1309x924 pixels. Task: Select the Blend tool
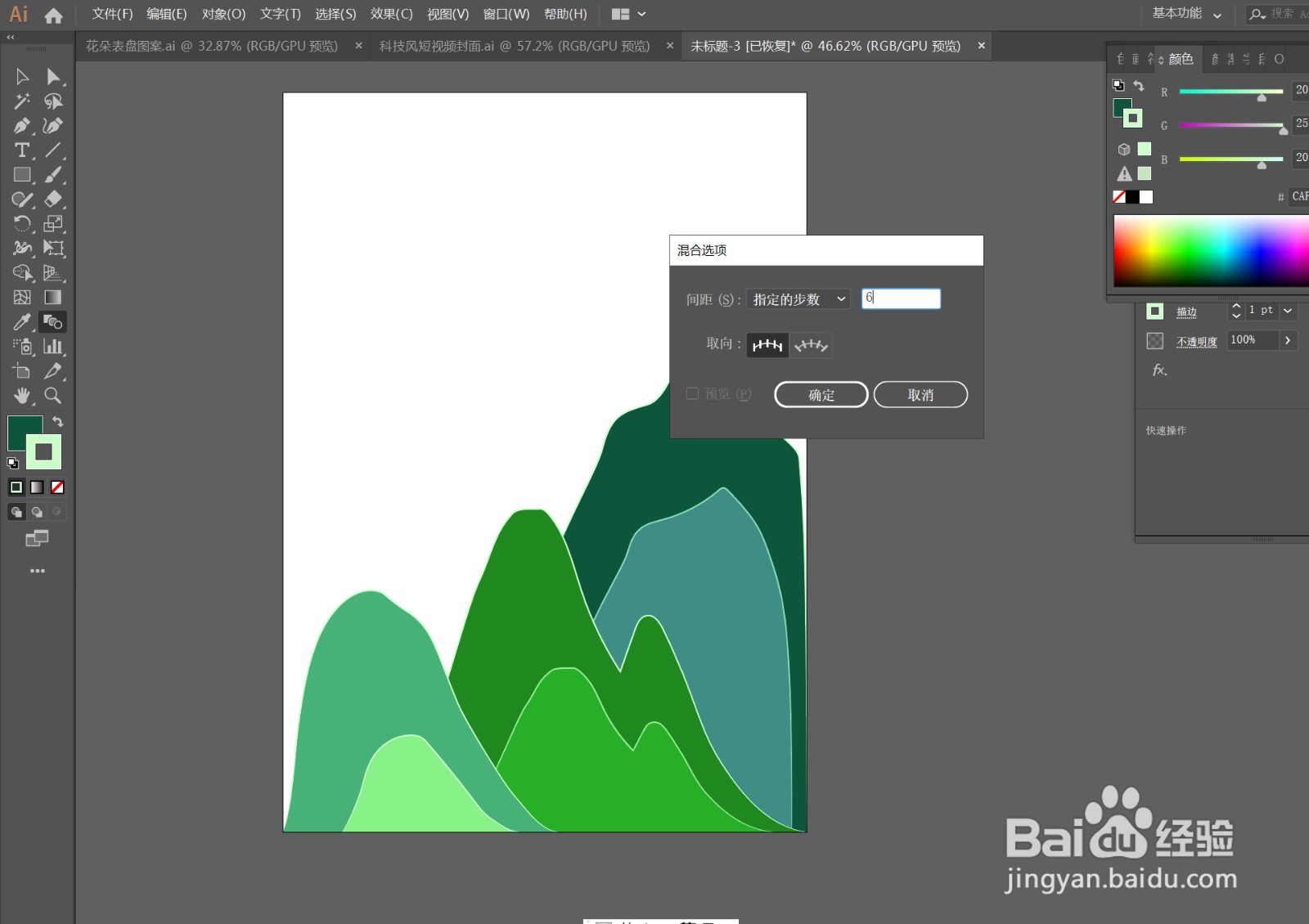53,322
